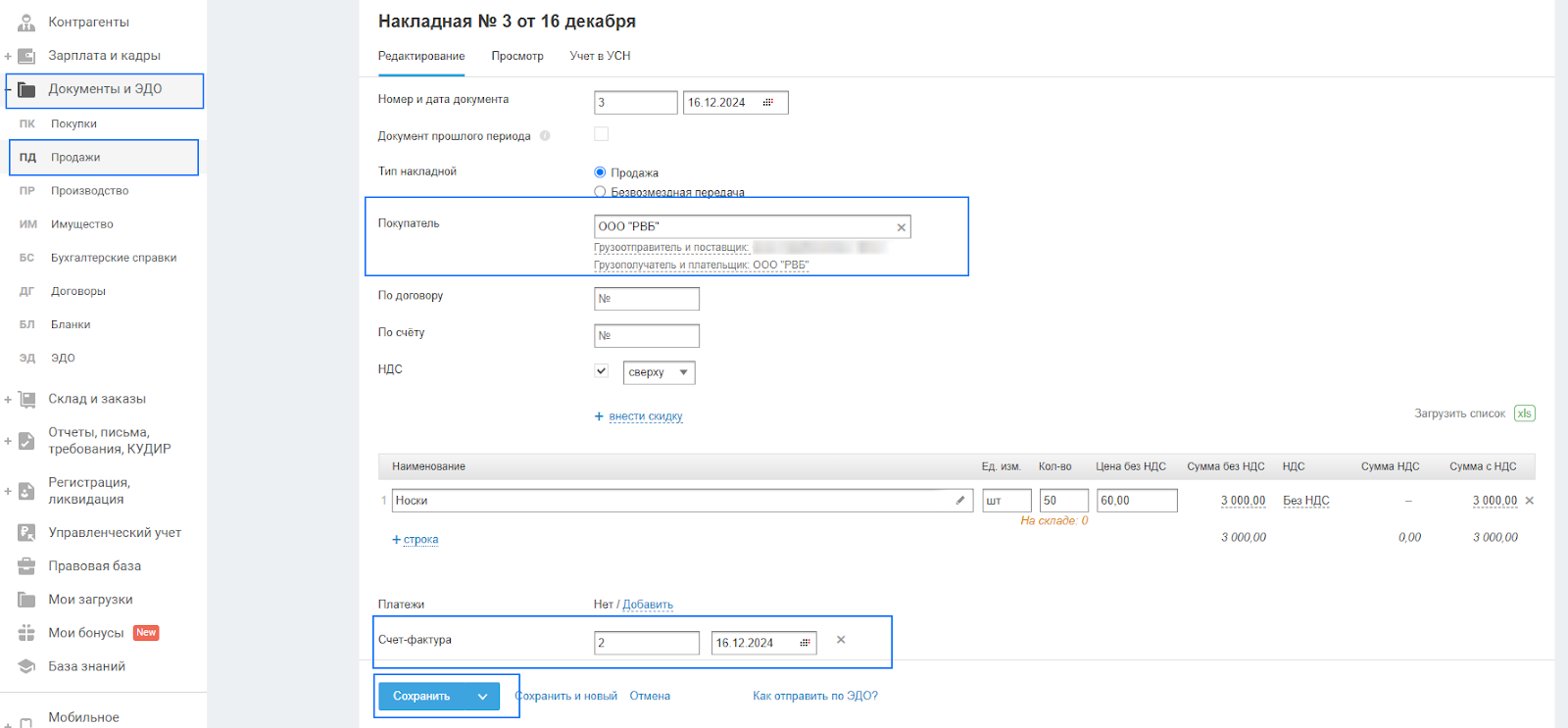1568x728 pixels.
Task: Clear the buyer field with the X icon
Action: pos(901,227)
